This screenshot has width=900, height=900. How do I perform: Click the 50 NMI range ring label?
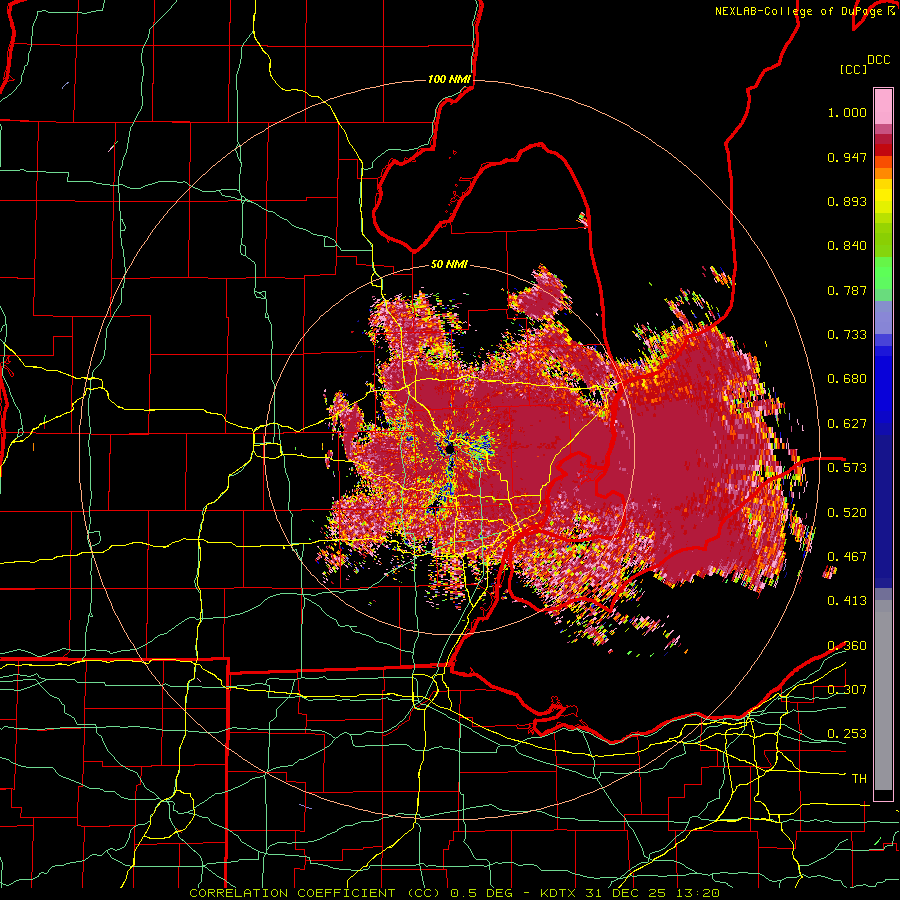pyautogui.click(x=449, y=264)
